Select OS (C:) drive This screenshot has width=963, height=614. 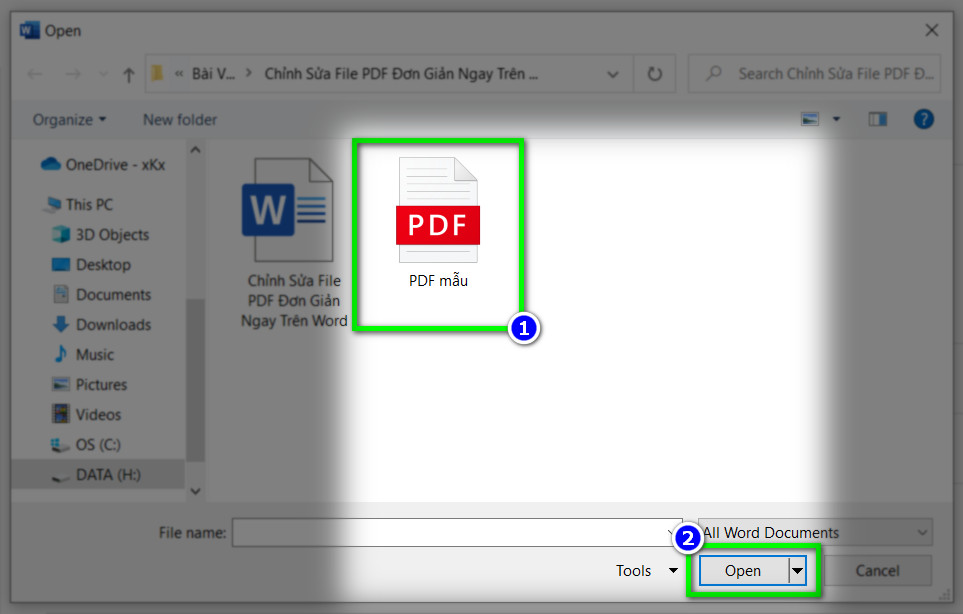pyautogui.click(x=85, y=445)
